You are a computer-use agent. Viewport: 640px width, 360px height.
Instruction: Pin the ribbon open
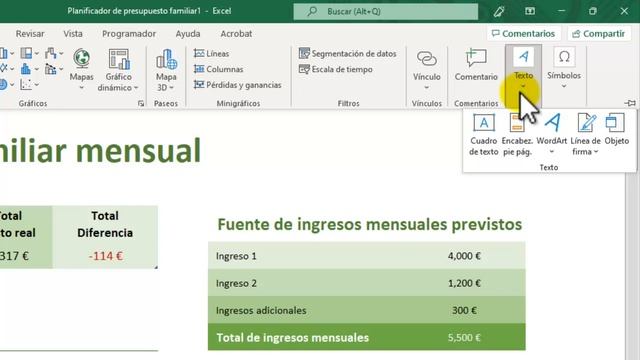click(x=630, y=103)
